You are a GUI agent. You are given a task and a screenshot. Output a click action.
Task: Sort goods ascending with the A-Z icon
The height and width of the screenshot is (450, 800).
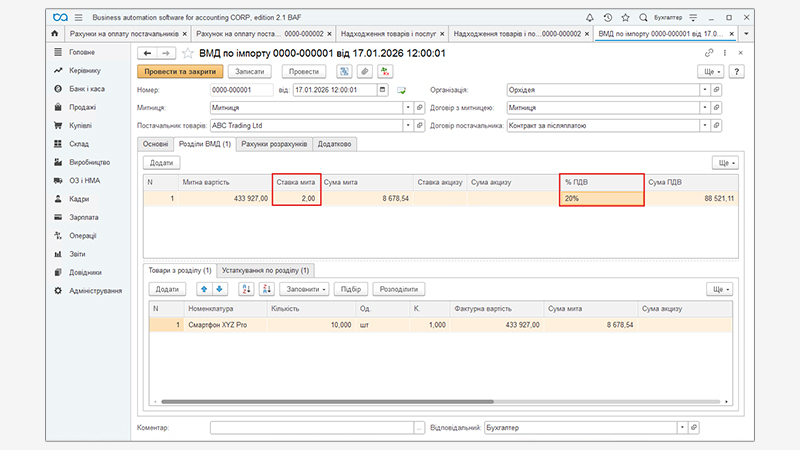point(244,289)
